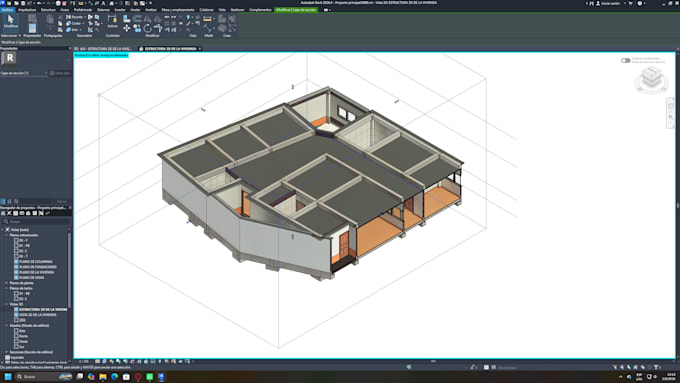Open the Caja de sección type dropdown
Screen dimensions: 680x383
point(24,73)
